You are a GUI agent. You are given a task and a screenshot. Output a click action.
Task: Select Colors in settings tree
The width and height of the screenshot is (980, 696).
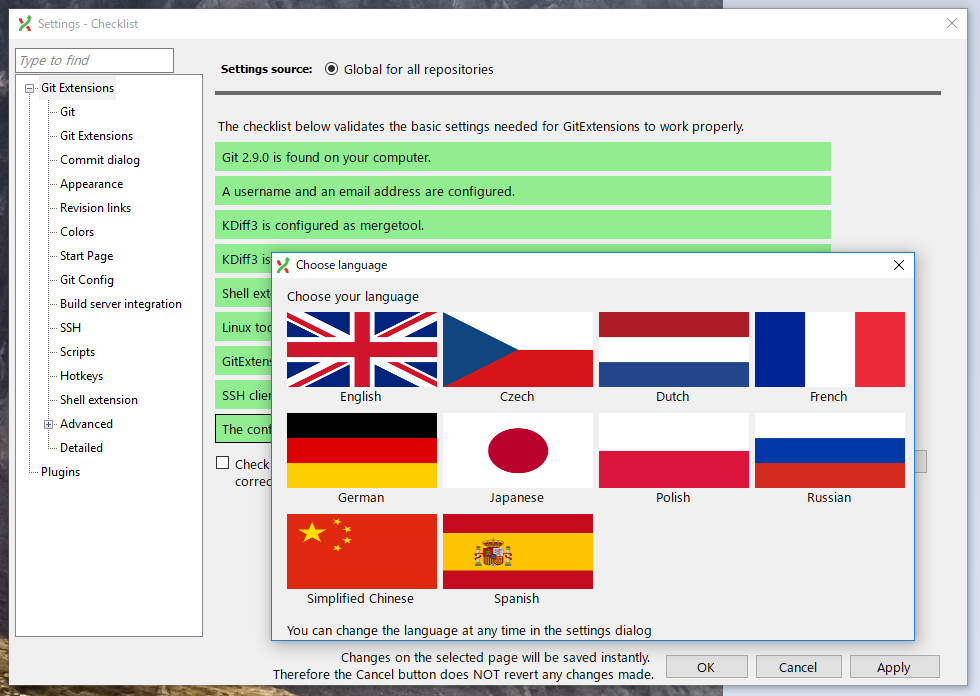pos(77,232)
